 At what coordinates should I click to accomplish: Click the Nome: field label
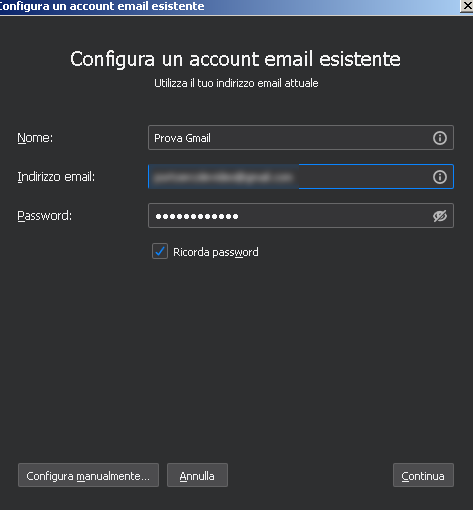[x=35, y=138]
